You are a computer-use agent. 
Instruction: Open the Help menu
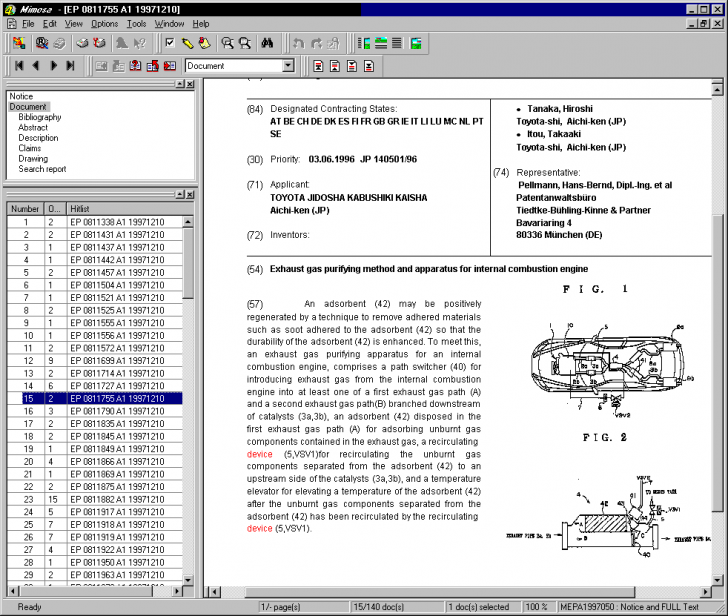pos(201,24)
